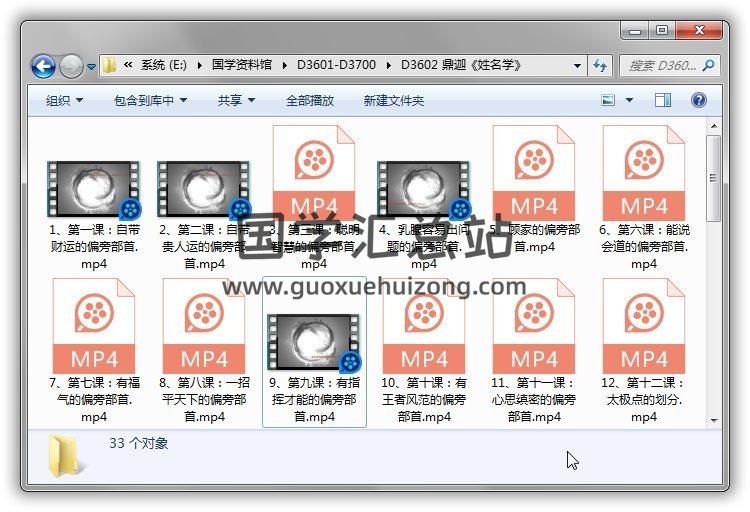
Task: Click the blue help question mark icon
Action: [x=699, y=100]
